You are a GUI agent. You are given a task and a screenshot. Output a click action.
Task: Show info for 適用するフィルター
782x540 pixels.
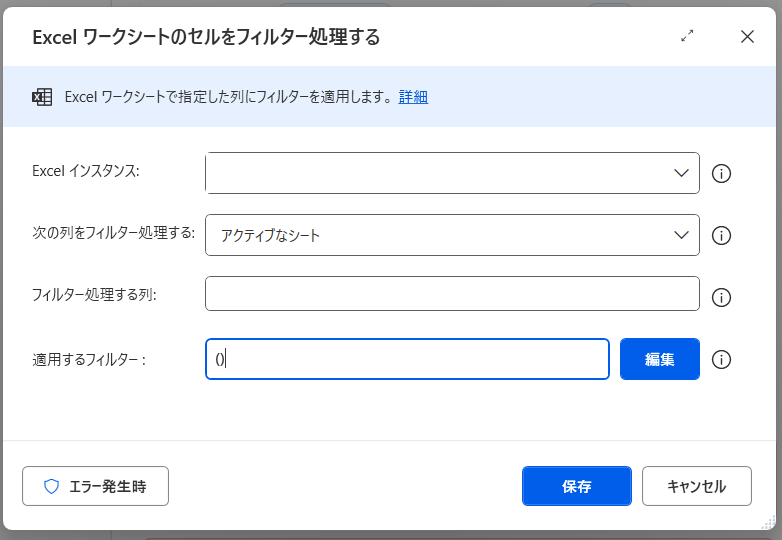721,360
